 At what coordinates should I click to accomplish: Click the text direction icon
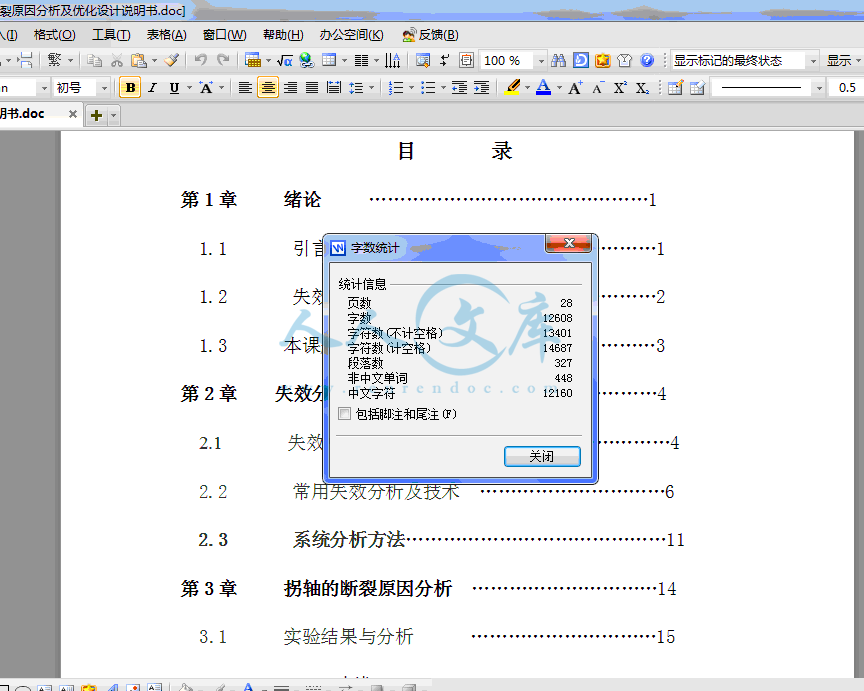[392, 60]
